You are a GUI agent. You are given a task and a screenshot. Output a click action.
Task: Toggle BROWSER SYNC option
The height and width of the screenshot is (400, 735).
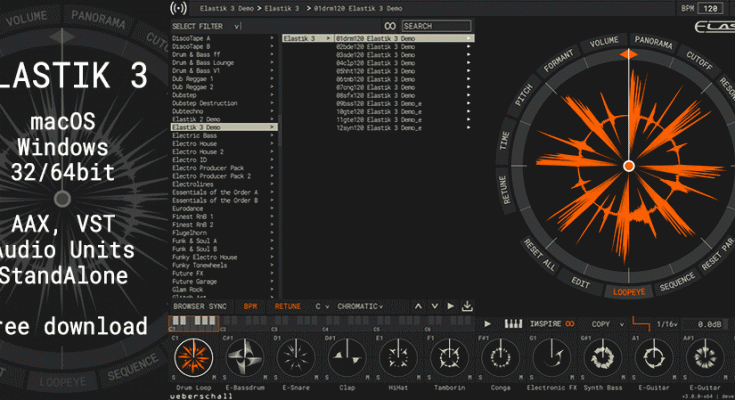point(199,306)
